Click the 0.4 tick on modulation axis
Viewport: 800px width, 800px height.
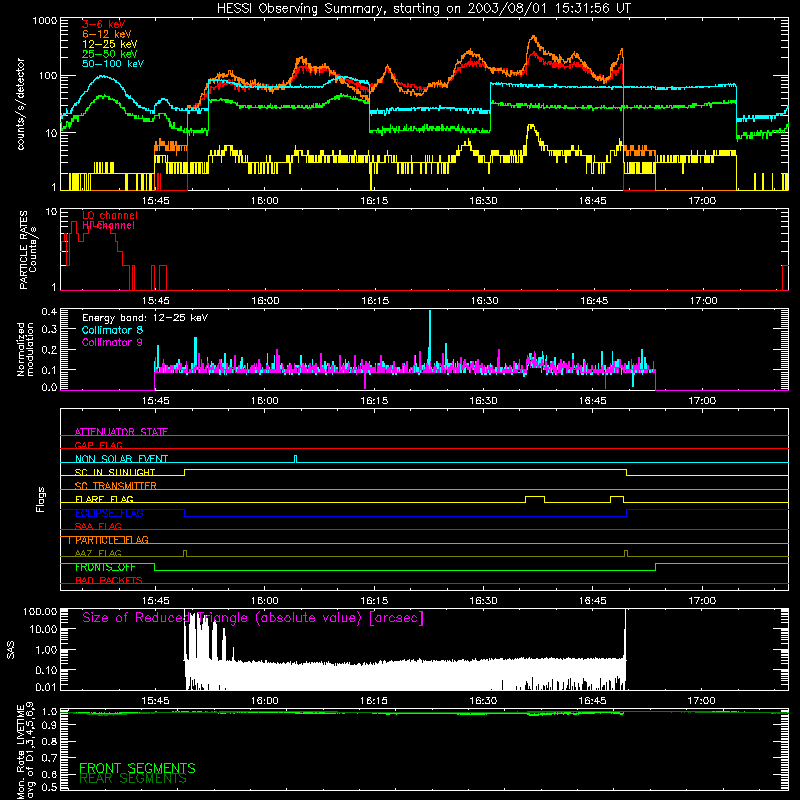49,311
